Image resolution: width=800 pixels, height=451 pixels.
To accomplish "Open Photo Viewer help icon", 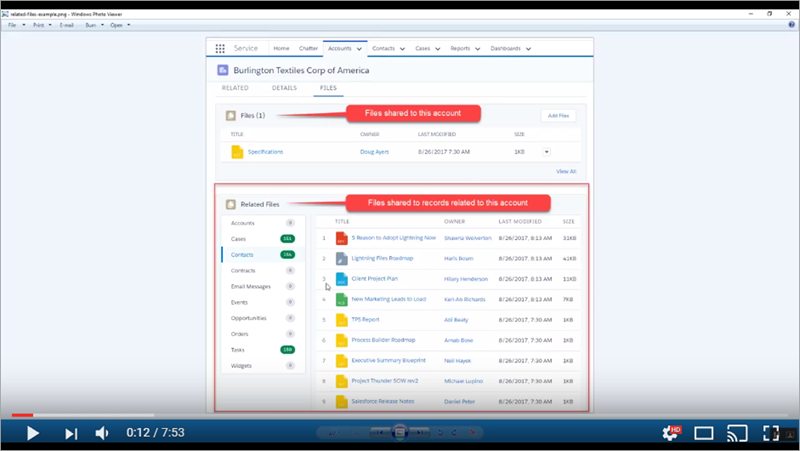I will click(x=792, y=24).
